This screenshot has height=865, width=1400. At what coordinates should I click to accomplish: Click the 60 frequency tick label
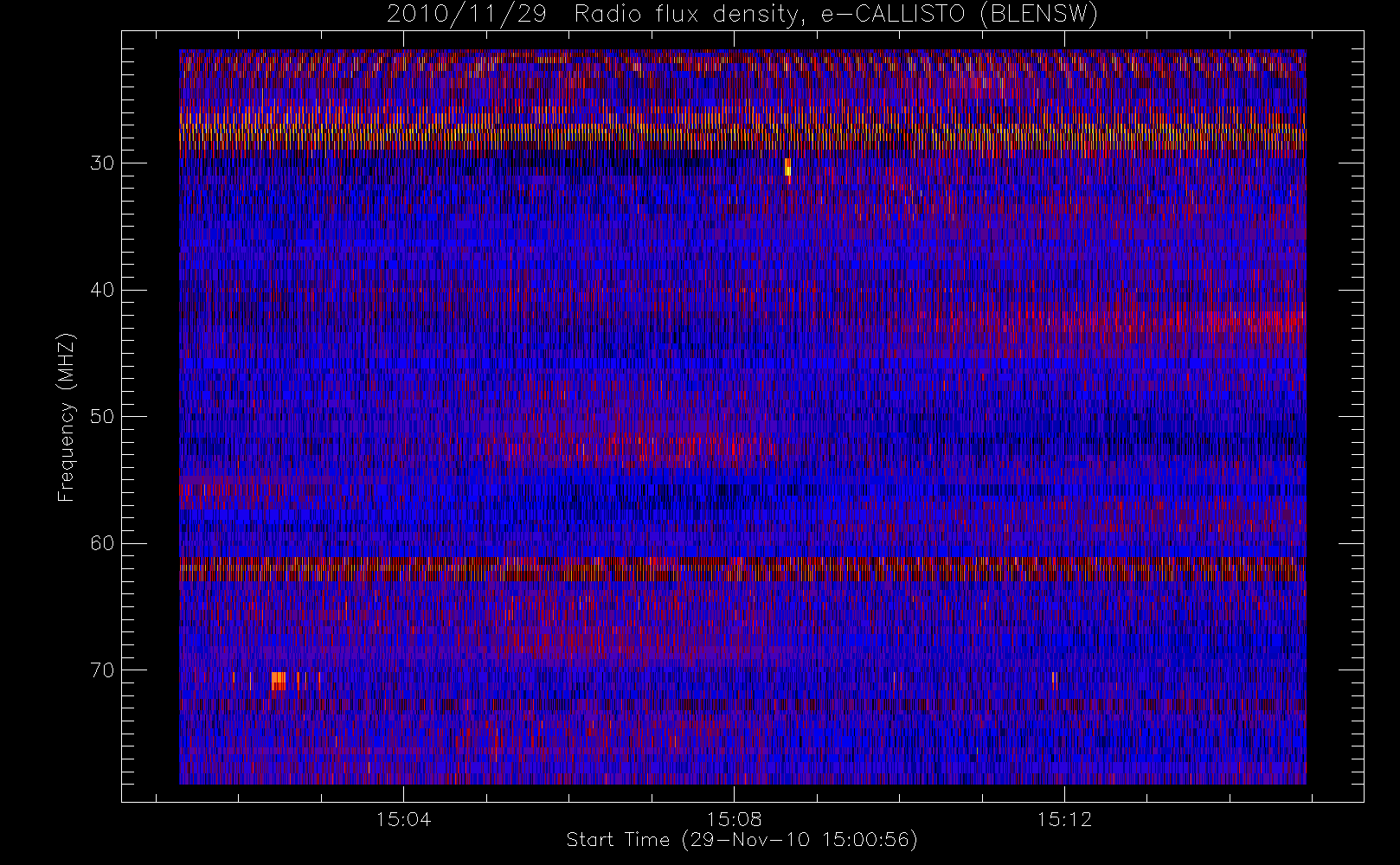point(102,543)
